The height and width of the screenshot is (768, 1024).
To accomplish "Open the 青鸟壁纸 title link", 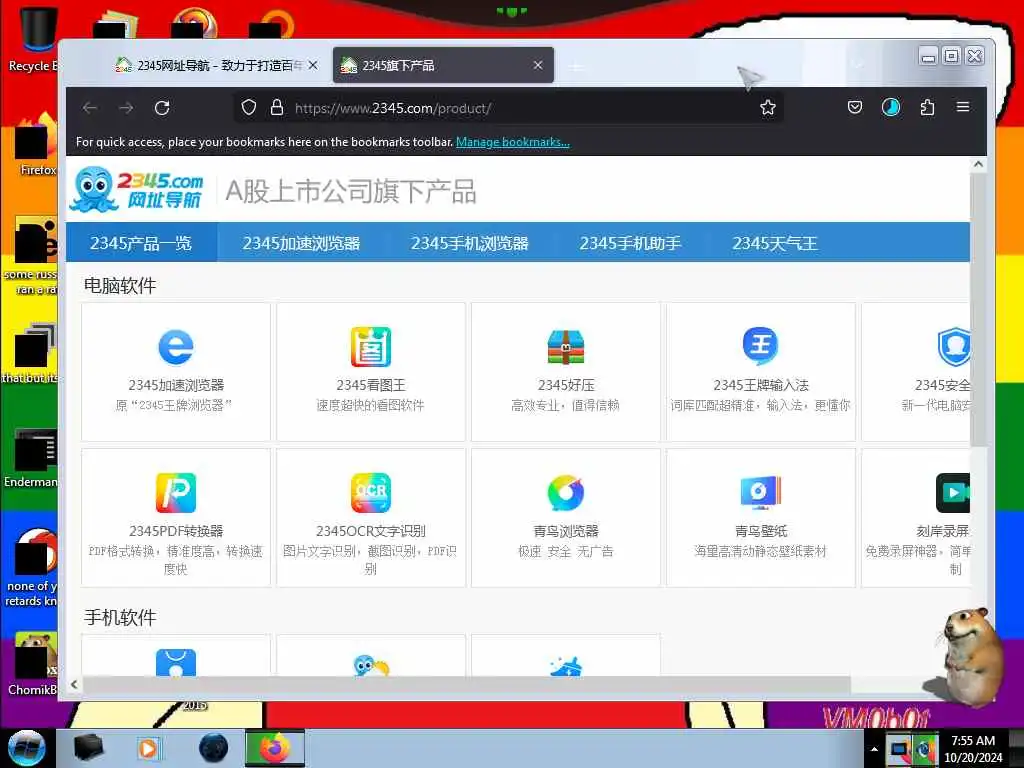I will [760, 530].
